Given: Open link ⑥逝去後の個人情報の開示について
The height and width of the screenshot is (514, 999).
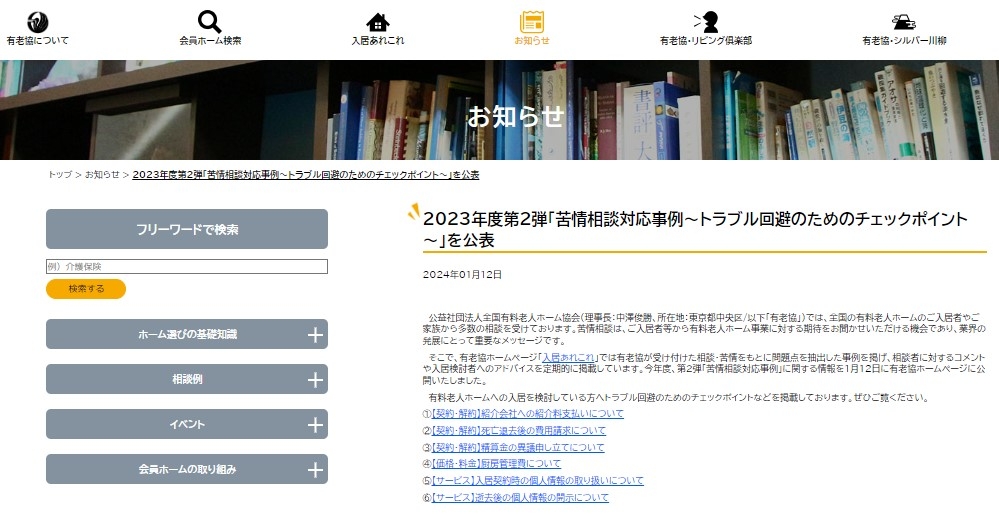Looking at the screenshot, I should click(x=520, y=497).
